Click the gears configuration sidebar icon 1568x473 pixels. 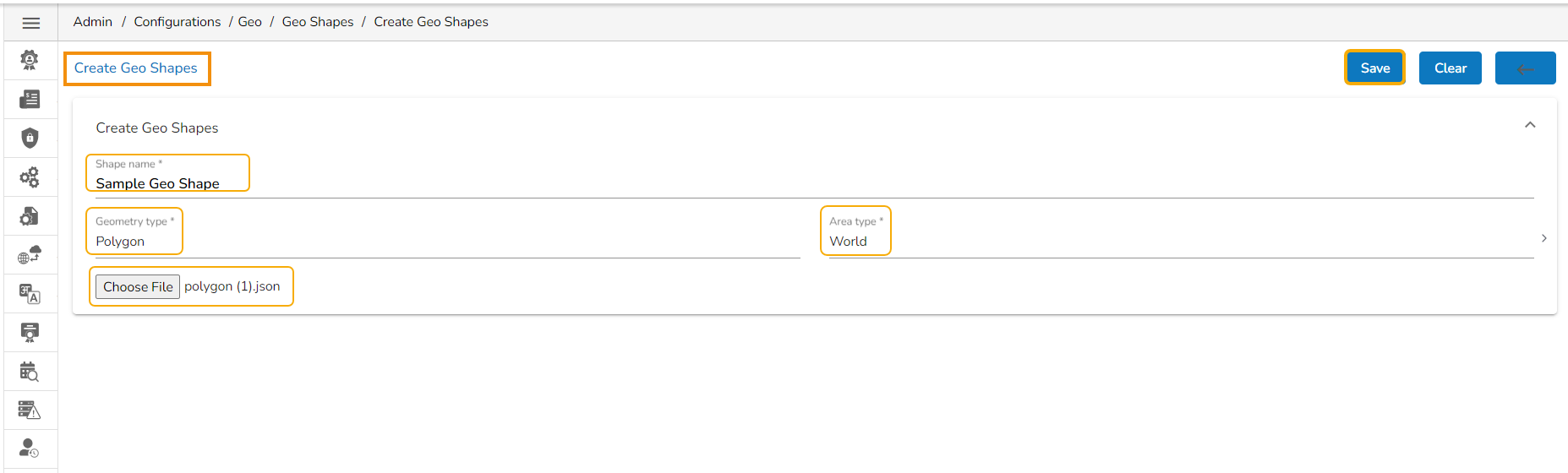pos(30,177)
